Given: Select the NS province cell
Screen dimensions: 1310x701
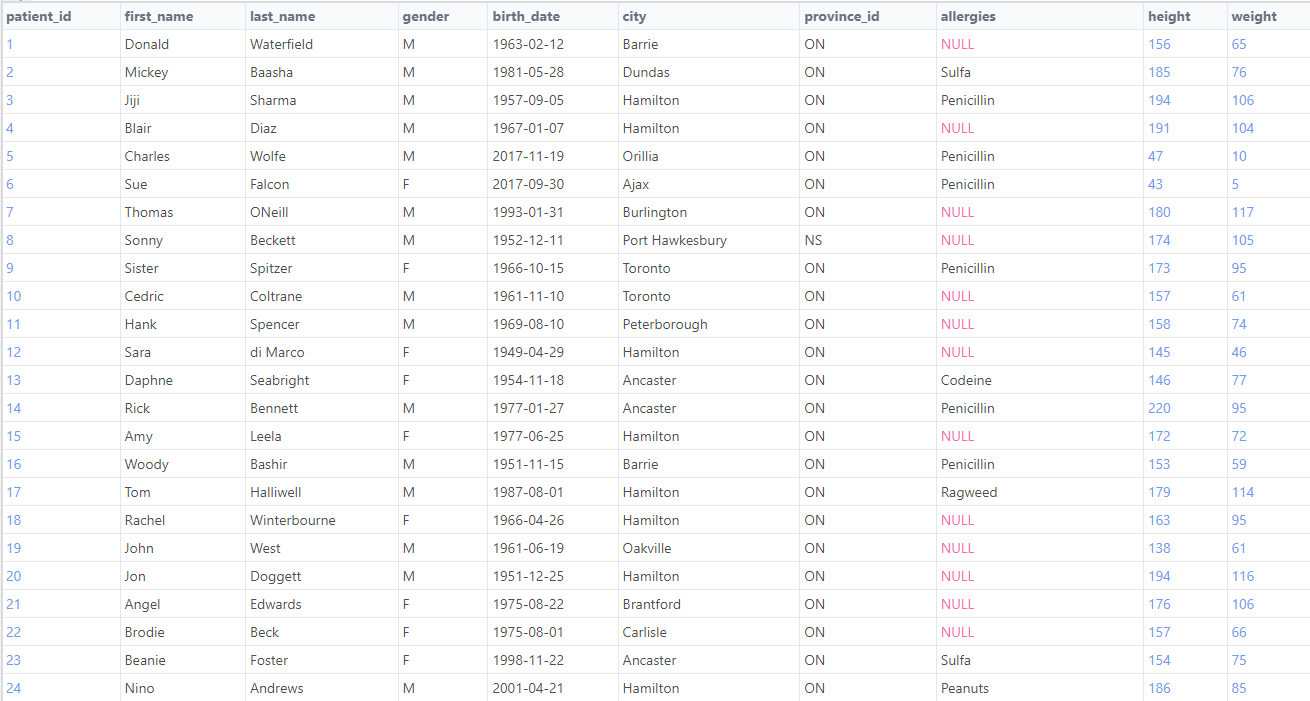Looking at the screenshot, I should click(813, 240).
